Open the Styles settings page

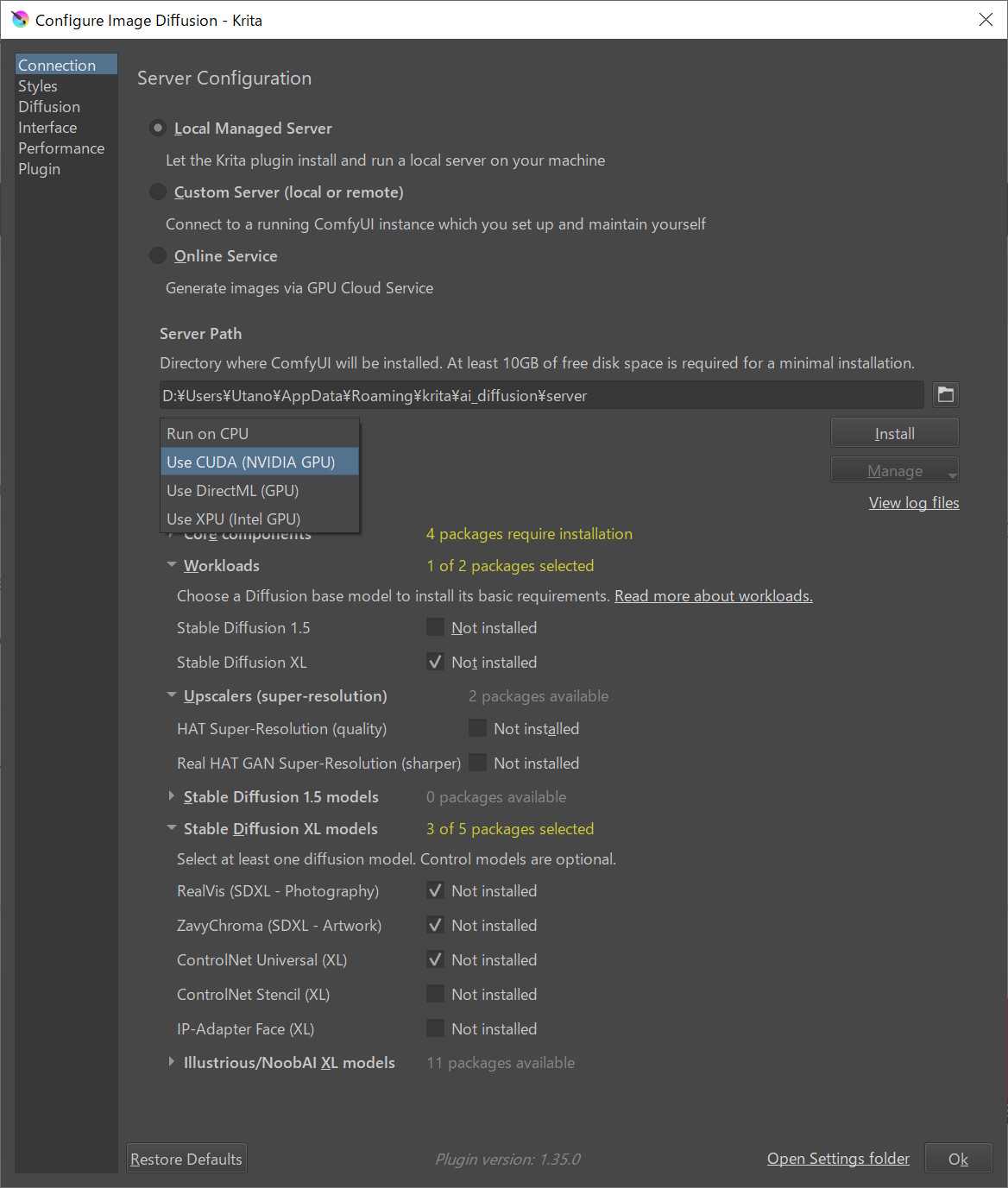[x=66, y=85]
